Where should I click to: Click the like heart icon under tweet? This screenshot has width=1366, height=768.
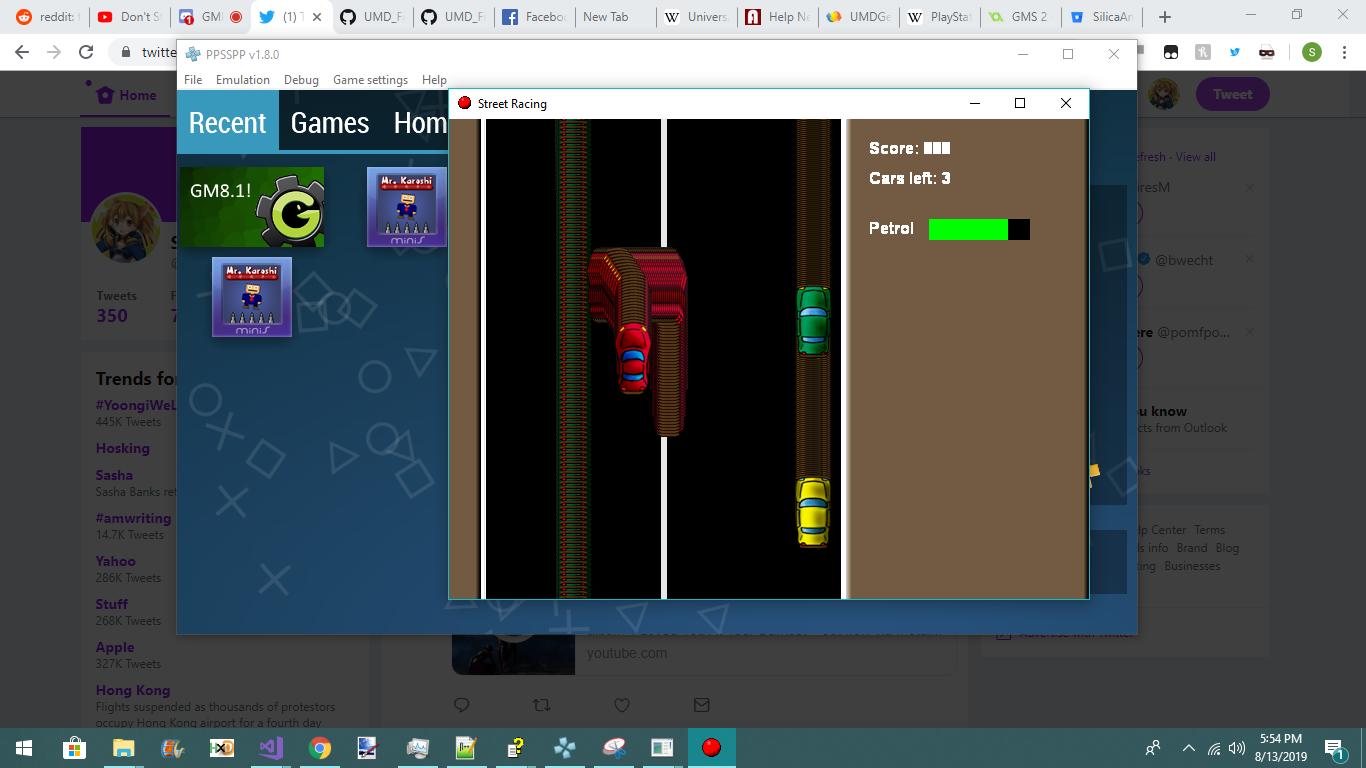pos(622,705)
